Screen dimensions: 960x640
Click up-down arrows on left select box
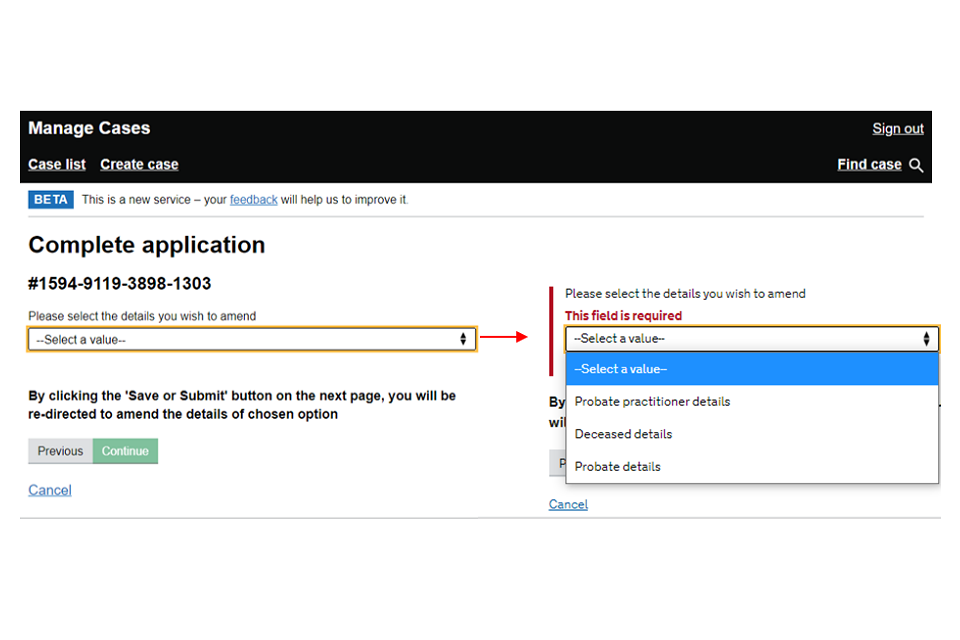click(463, 340)
